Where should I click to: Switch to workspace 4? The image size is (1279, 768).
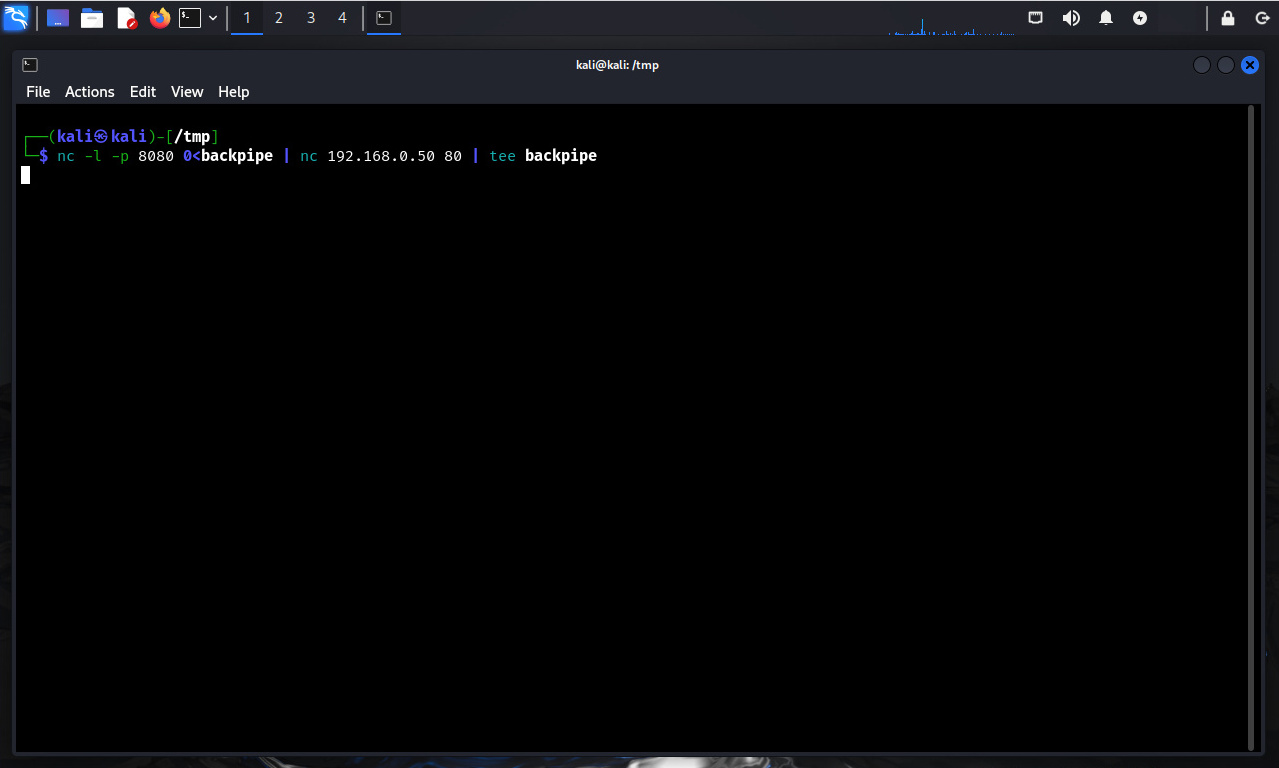[x=343, y=18]
